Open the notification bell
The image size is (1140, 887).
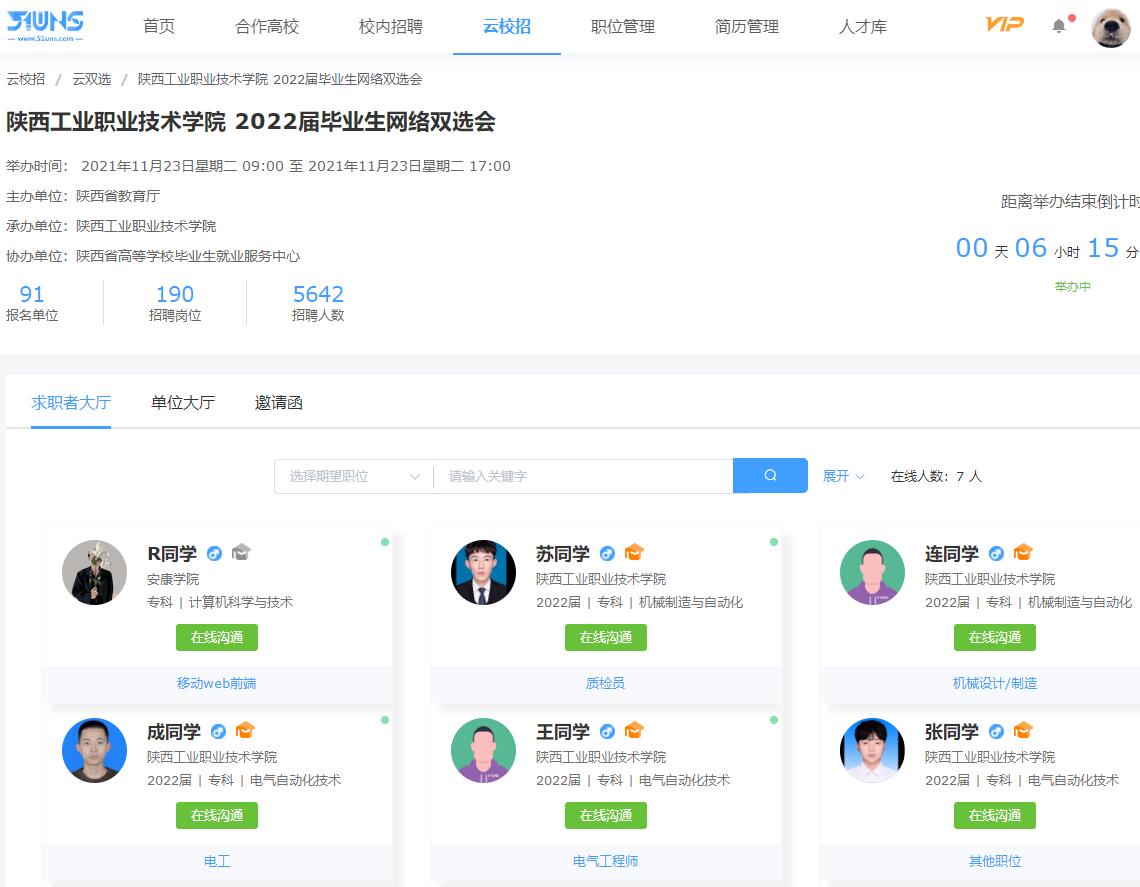1059,26
